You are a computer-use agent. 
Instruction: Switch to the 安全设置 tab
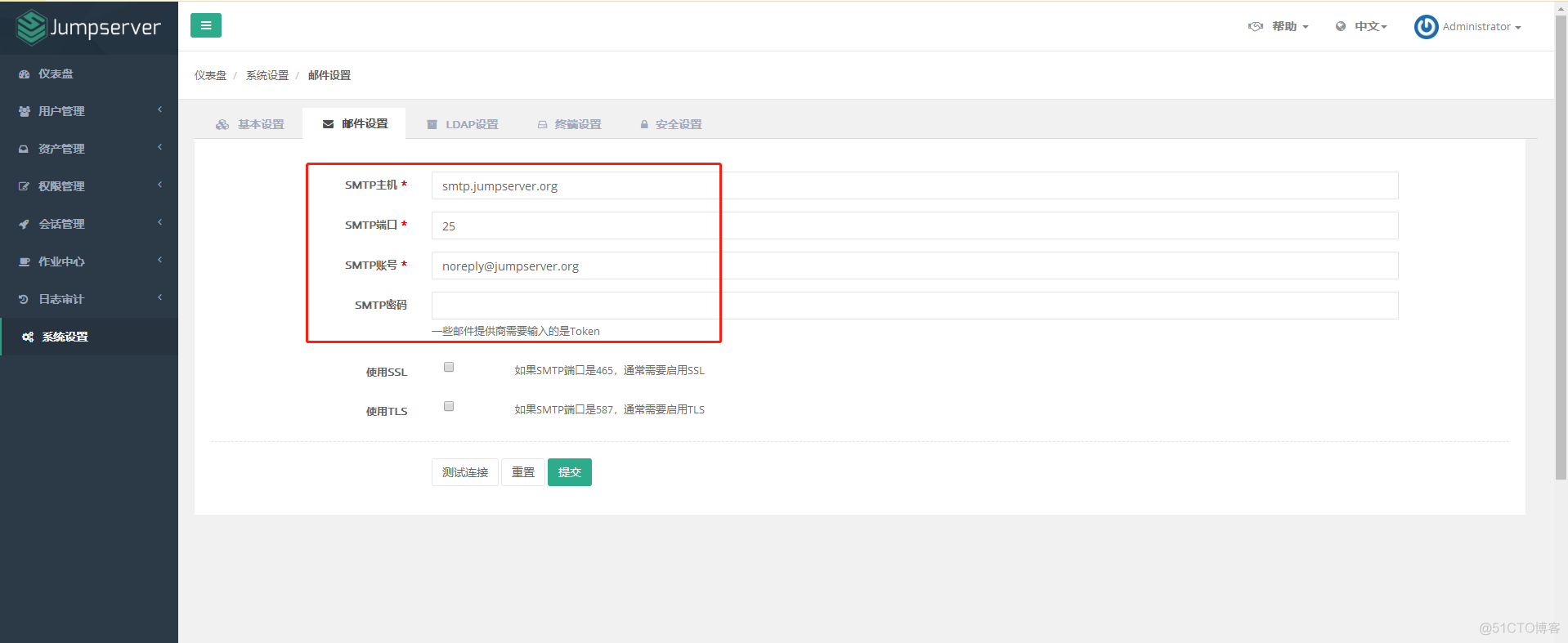point(671,124)
